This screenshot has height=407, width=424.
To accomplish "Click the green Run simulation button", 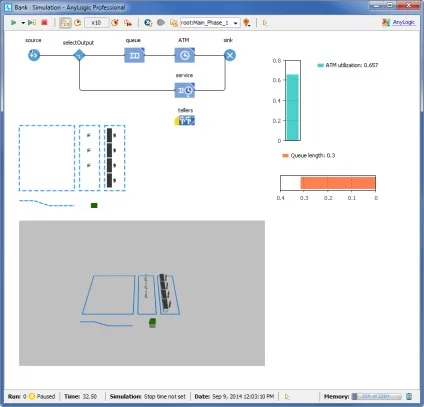I will click(x=14, y=23).
